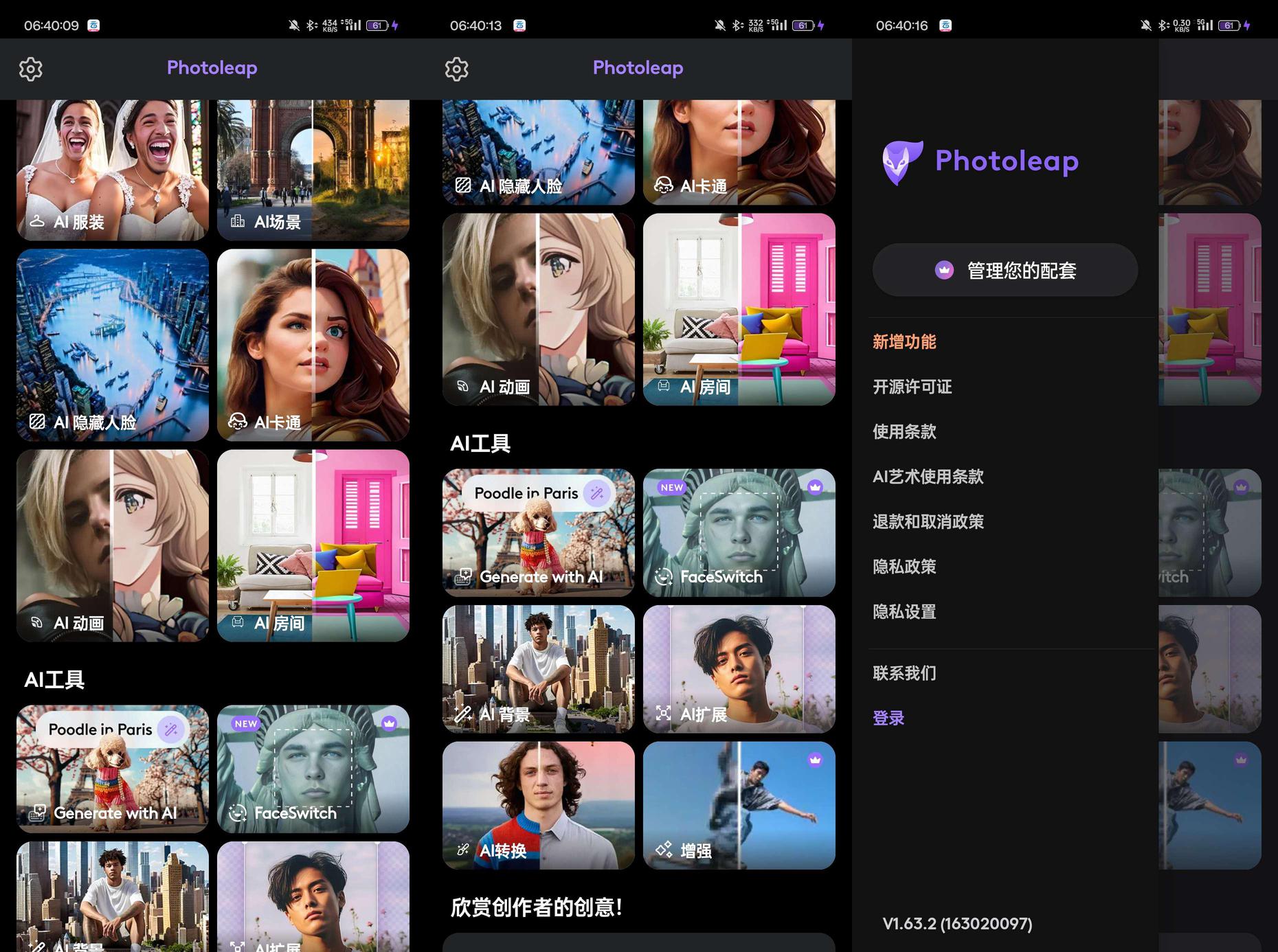Tap version text V1.63.2 (163020097)

click(957, 924)
